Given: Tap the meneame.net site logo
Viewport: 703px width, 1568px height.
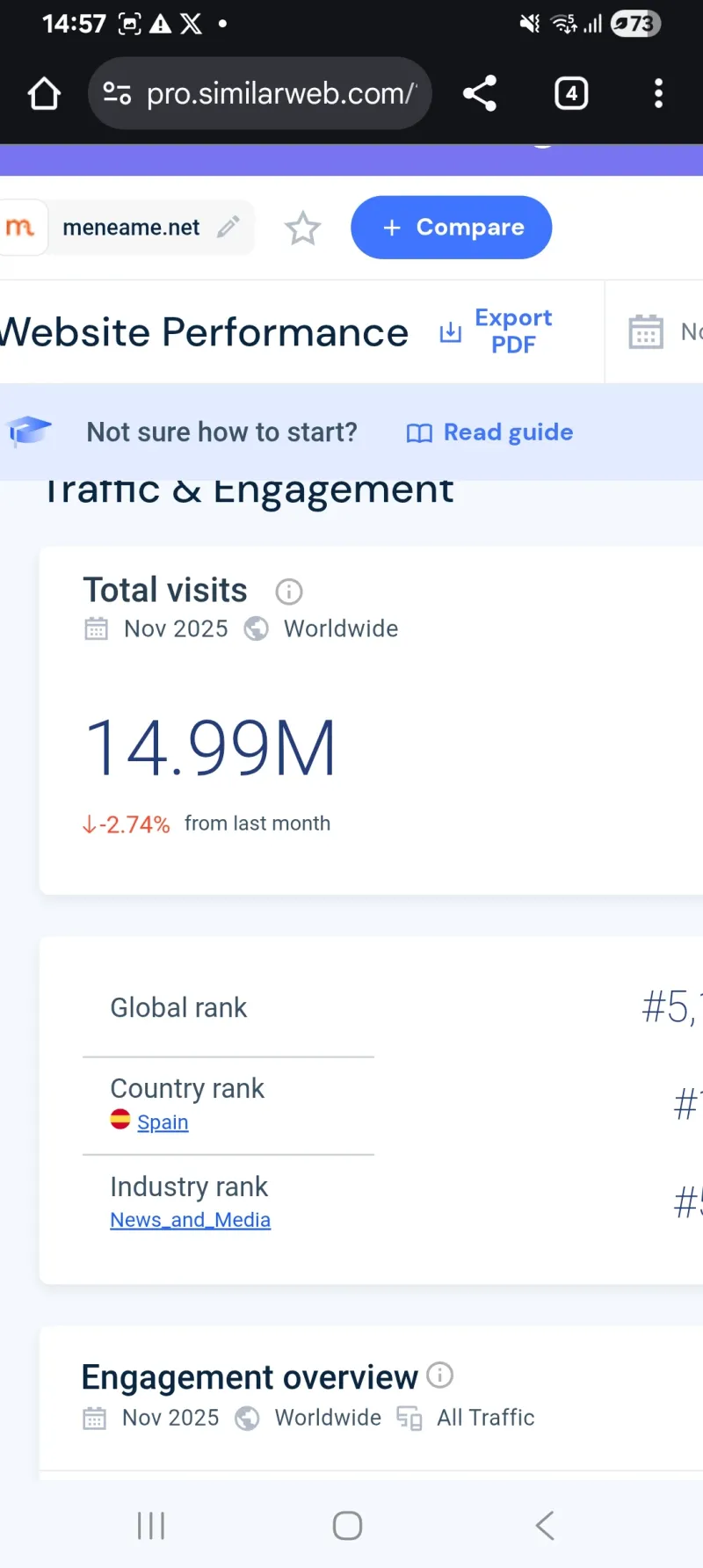Looking at the screenshot, I should (x=20, y=228).
